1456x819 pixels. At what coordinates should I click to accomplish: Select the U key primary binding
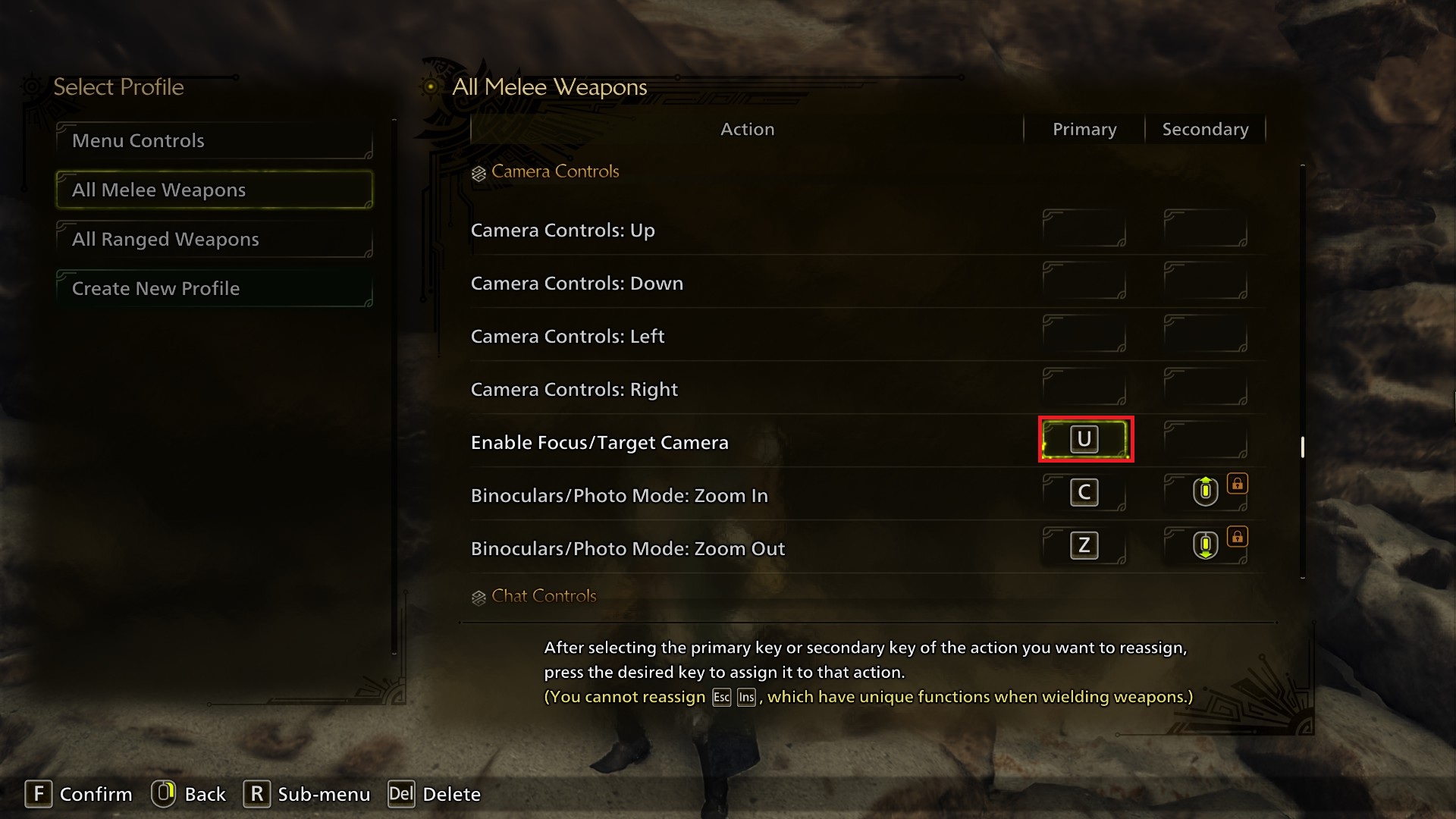(x=1084, y=440)
